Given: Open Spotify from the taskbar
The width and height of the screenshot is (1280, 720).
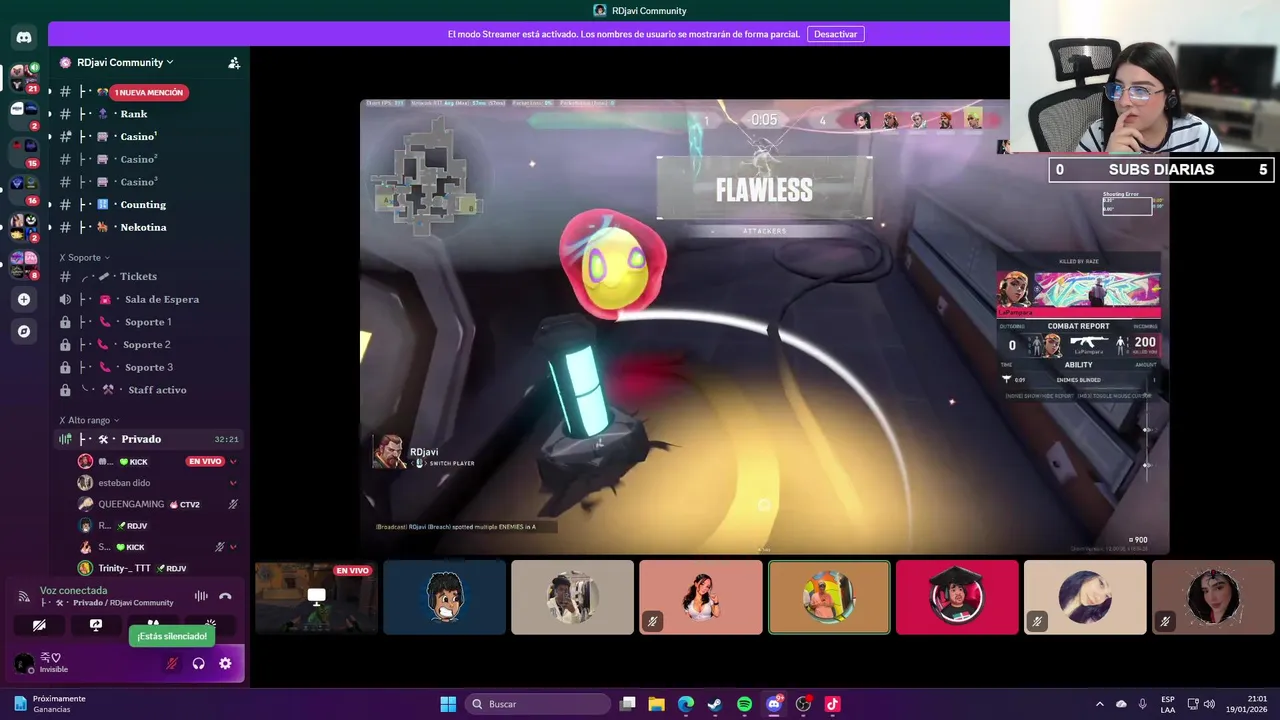Looking at the screenshot, I should pos(744,704).
